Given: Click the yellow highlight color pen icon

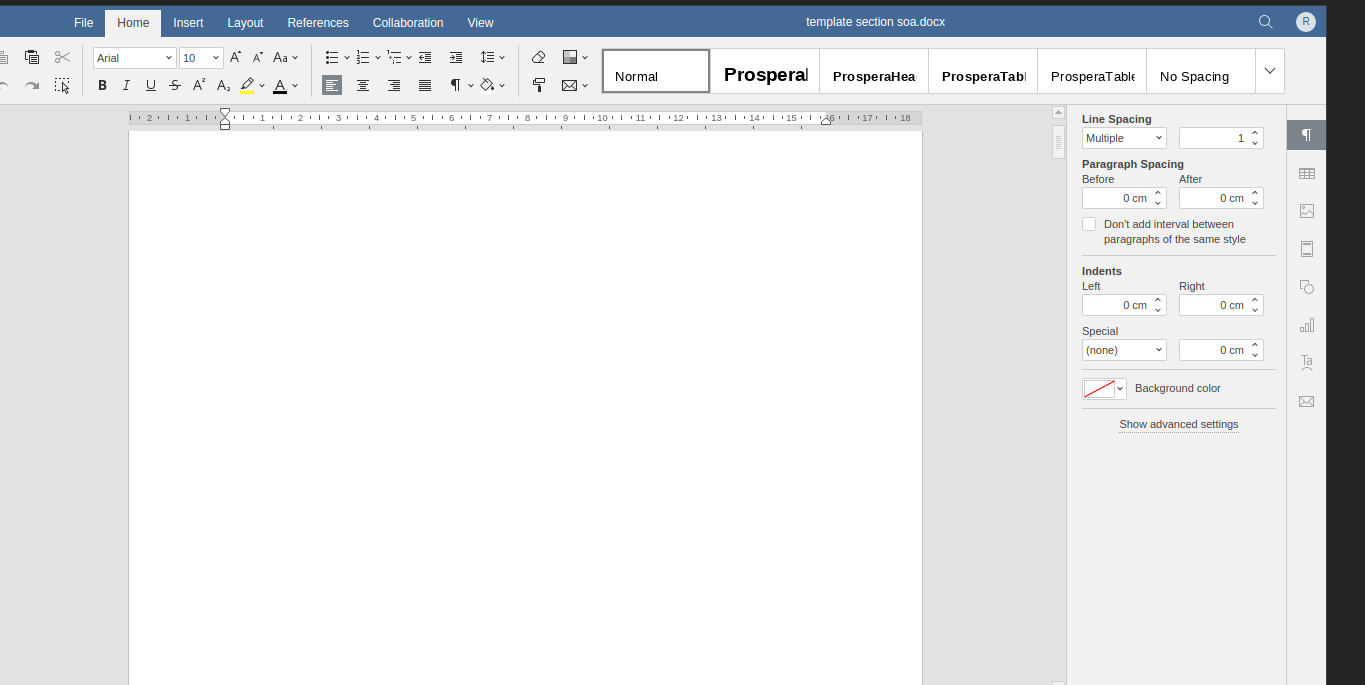Looking at the screenshot, I should pos(247,86).
